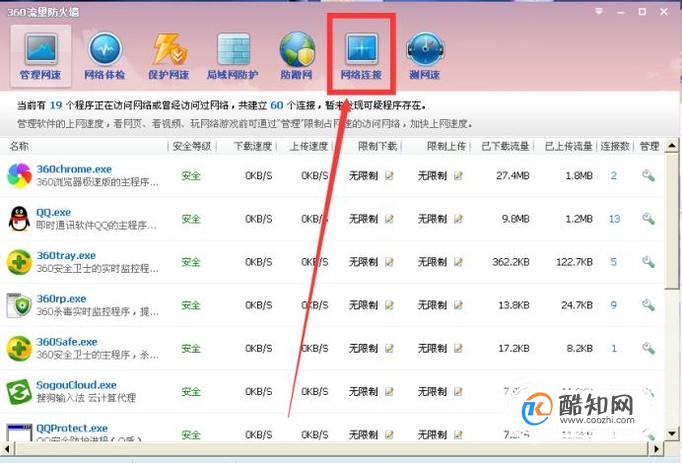Open the QQProtect.exe link
The width and height of the screenshot is (682, 463).
click(x=72, y=428)
